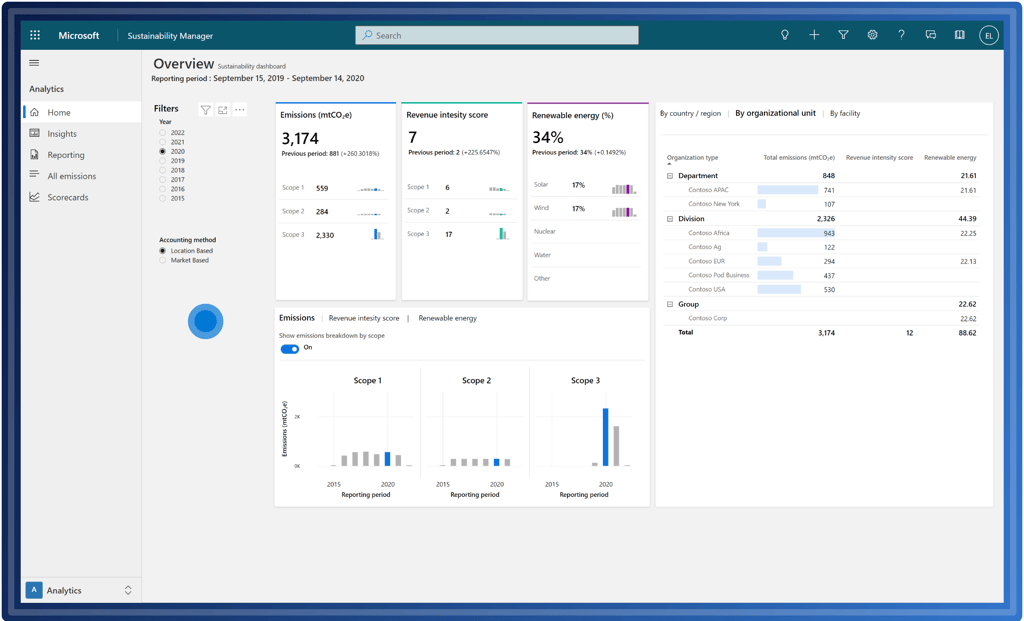Open the EL user account avatar
Screen dimensions: 1024x621
(x=989, y=35)
